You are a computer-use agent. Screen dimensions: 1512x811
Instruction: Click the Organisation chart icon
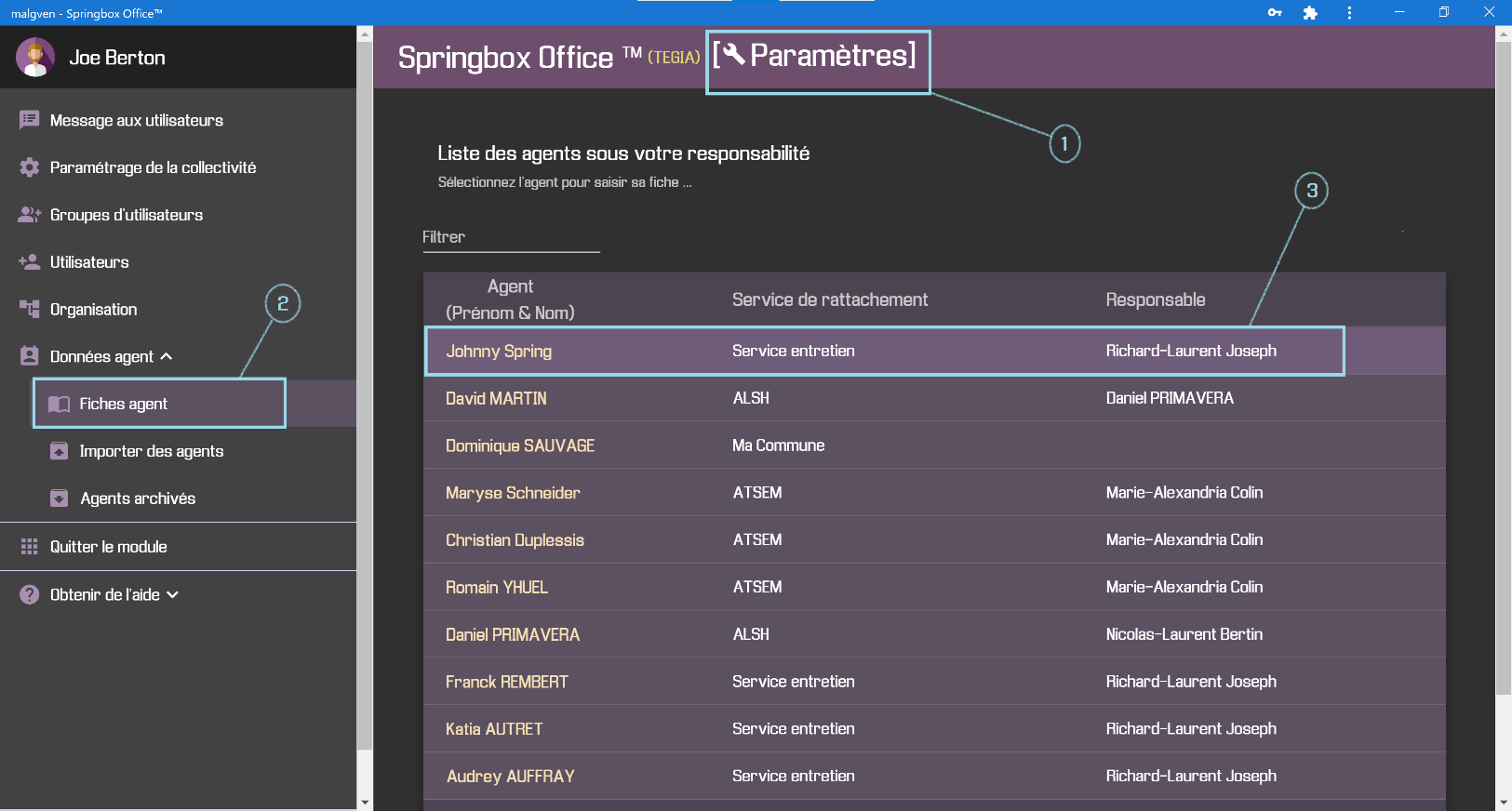point(30,310)
